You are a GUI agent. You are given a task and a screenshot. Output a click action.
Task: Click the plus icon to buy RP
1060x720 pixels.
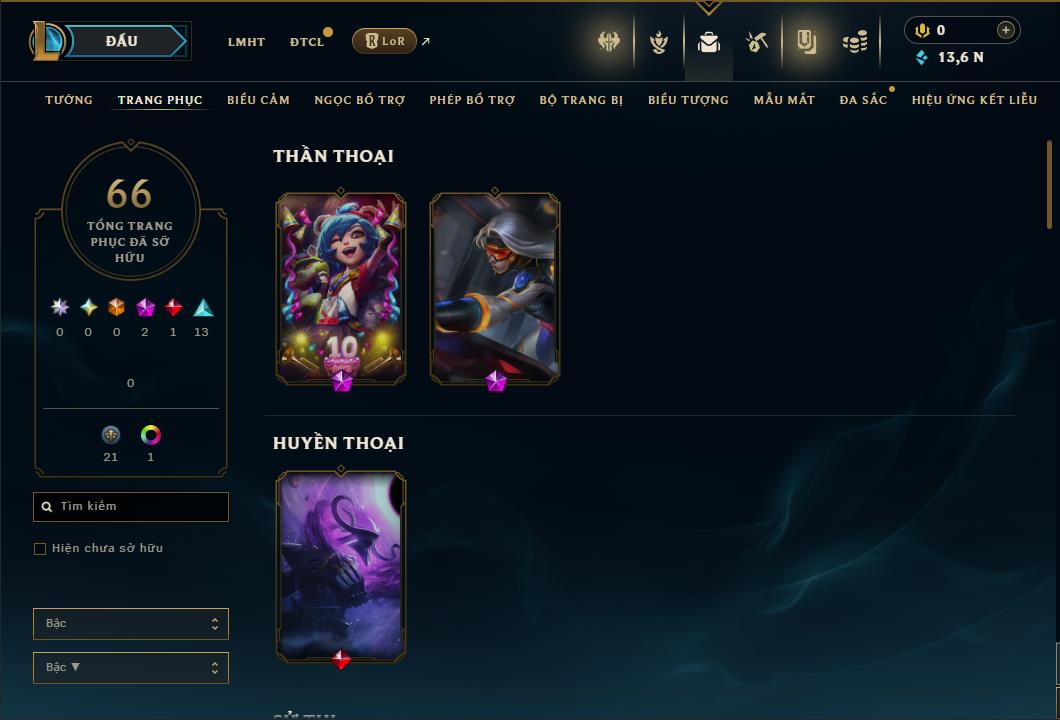(x=1005, y=30)
